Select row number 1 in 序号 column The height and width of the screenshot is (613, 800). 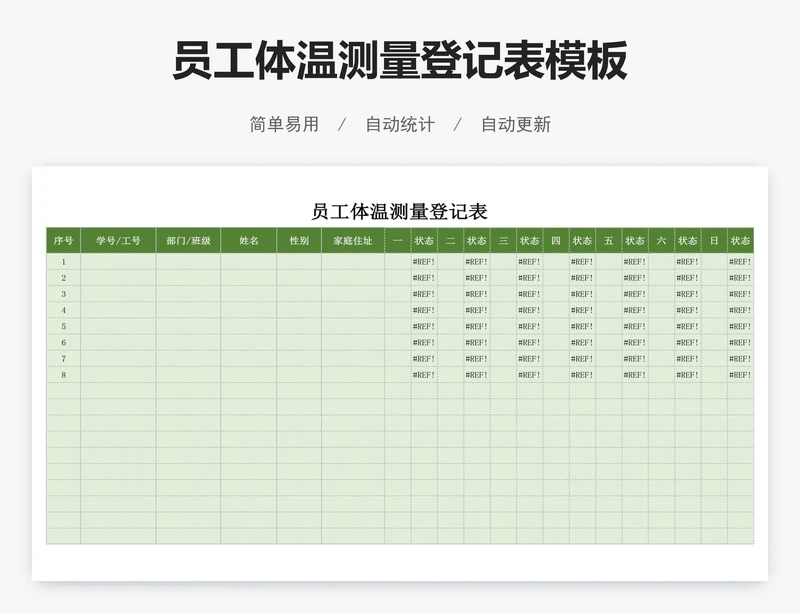(x=62, y=262)
